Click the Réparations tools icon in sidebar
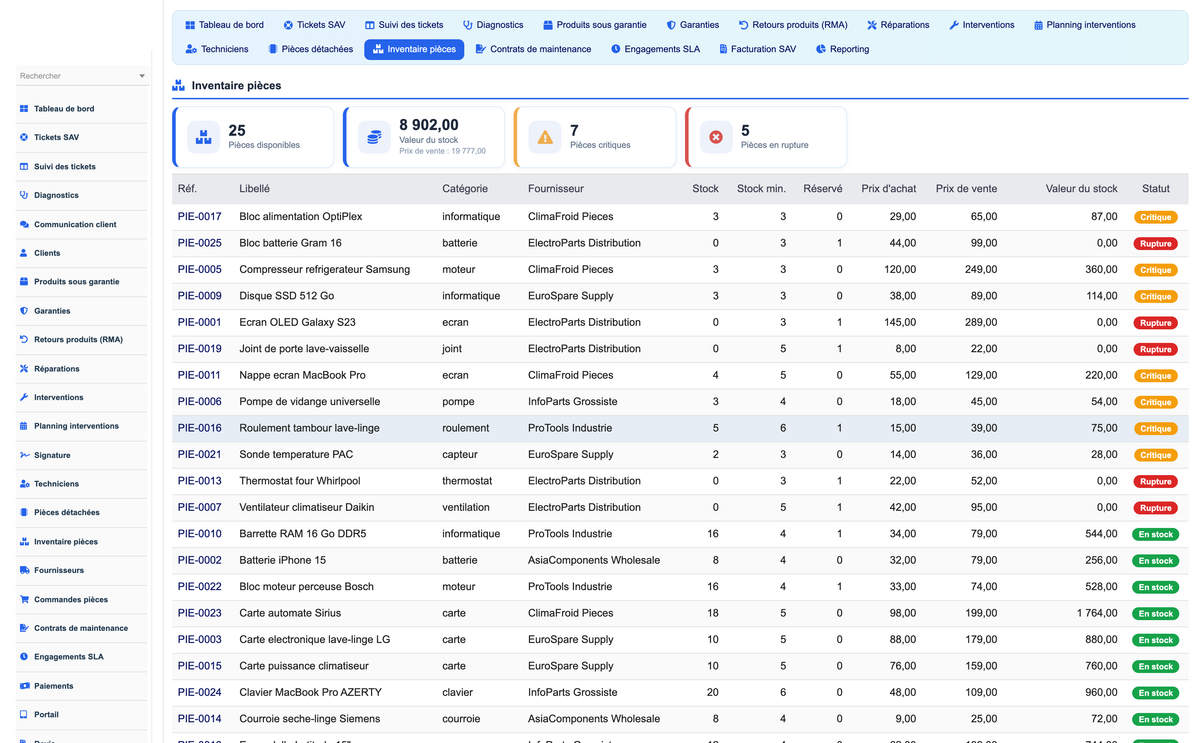The image size is (1200, 743). pyautogui.click(x=24, y=369)
